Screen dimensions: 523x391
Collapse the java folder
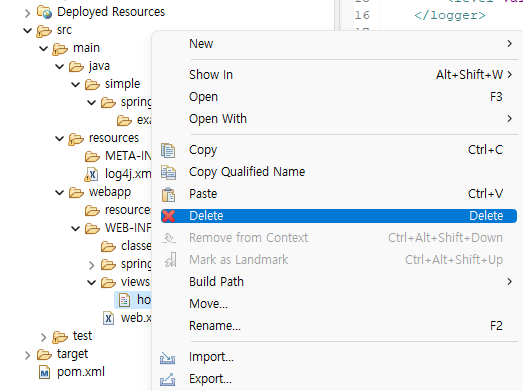pos(59,67)
